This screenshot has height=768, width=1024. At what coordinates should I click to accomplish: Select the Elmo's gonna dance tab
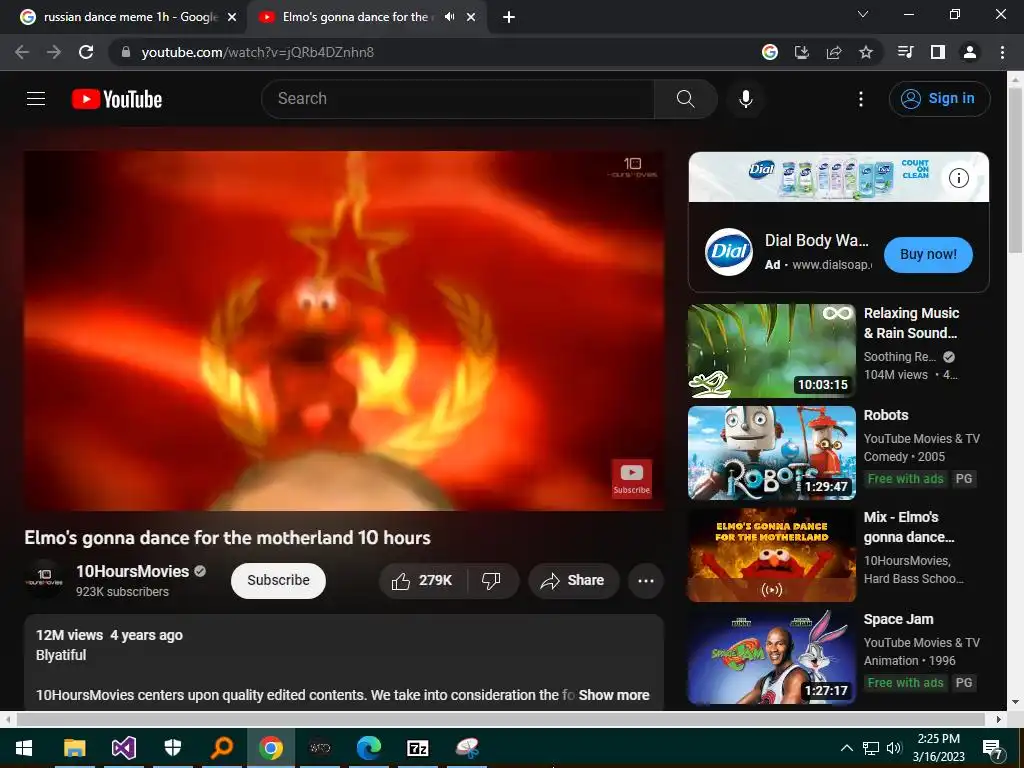pyautogui.click(x=356, y=17)
